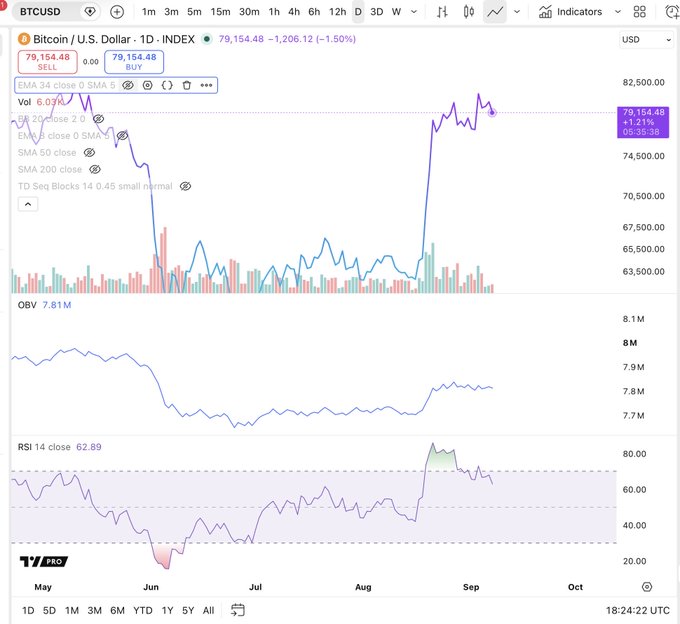Select the 1h timeframe
This screenshot has height=624, width=680.
click(x=274, y=12)
